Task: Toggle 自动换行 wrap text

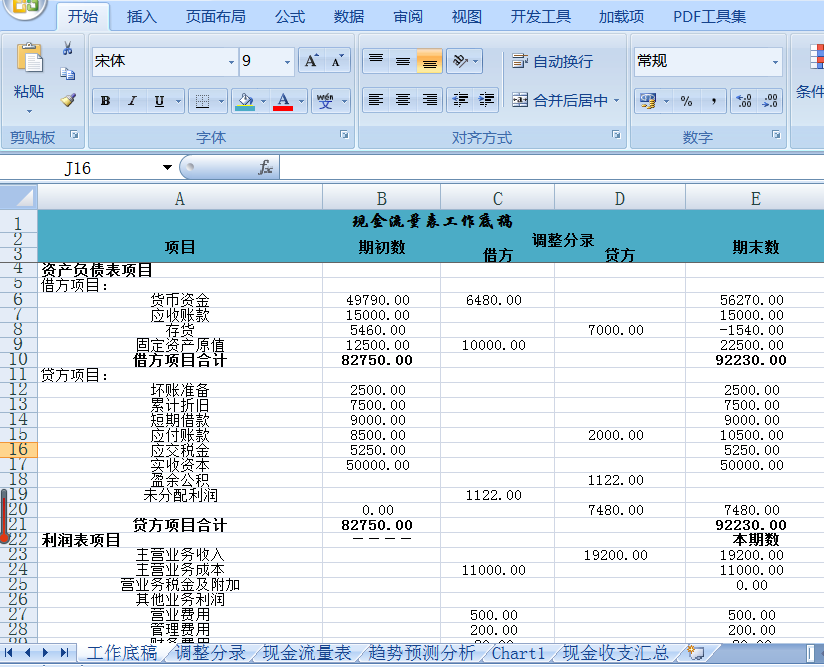Action: tap(552, 62)
